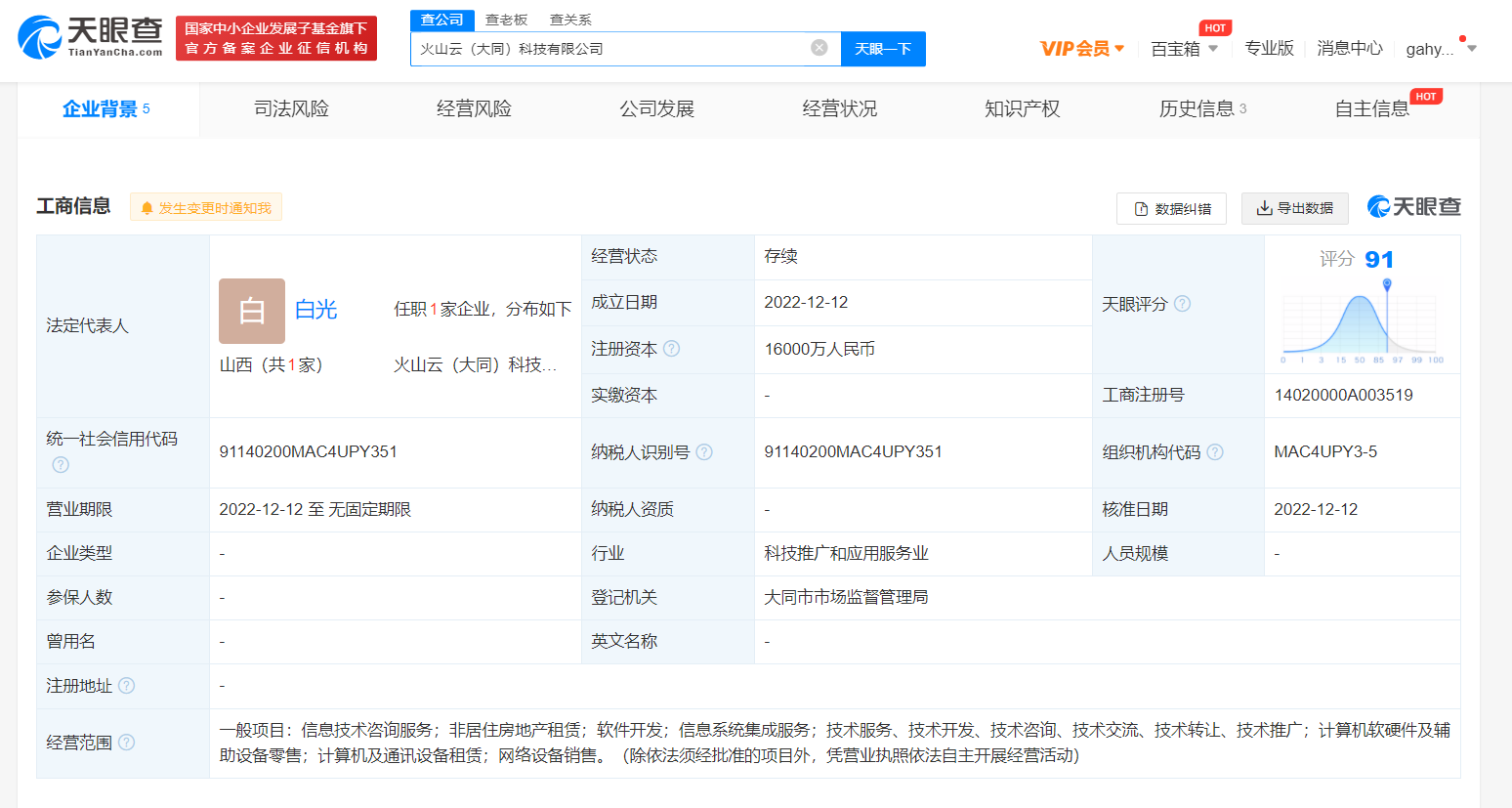
Task: Open the 自主信息 tab
Action: 1372,109
